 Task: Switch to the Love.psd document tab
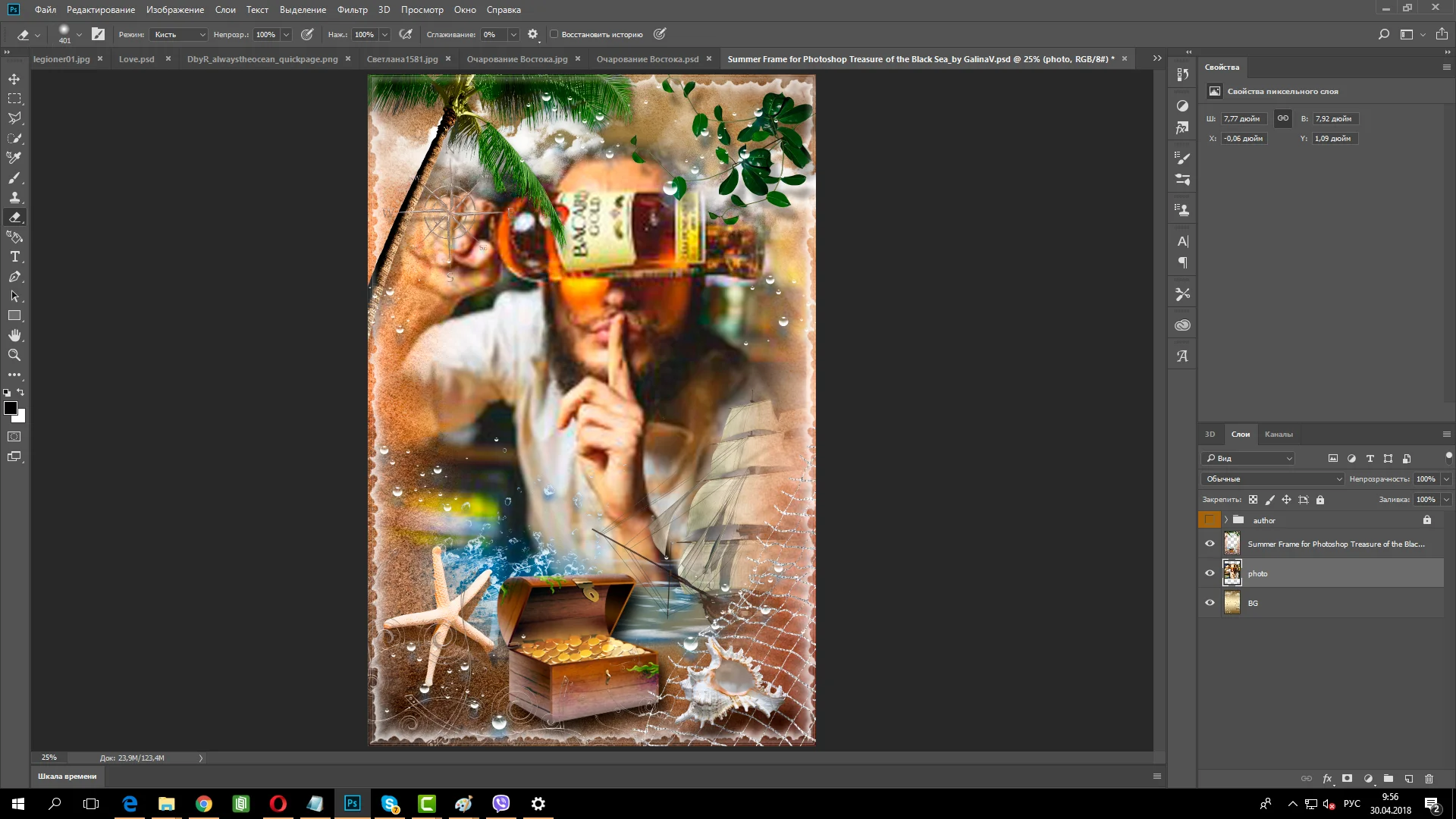click(136, 59)
